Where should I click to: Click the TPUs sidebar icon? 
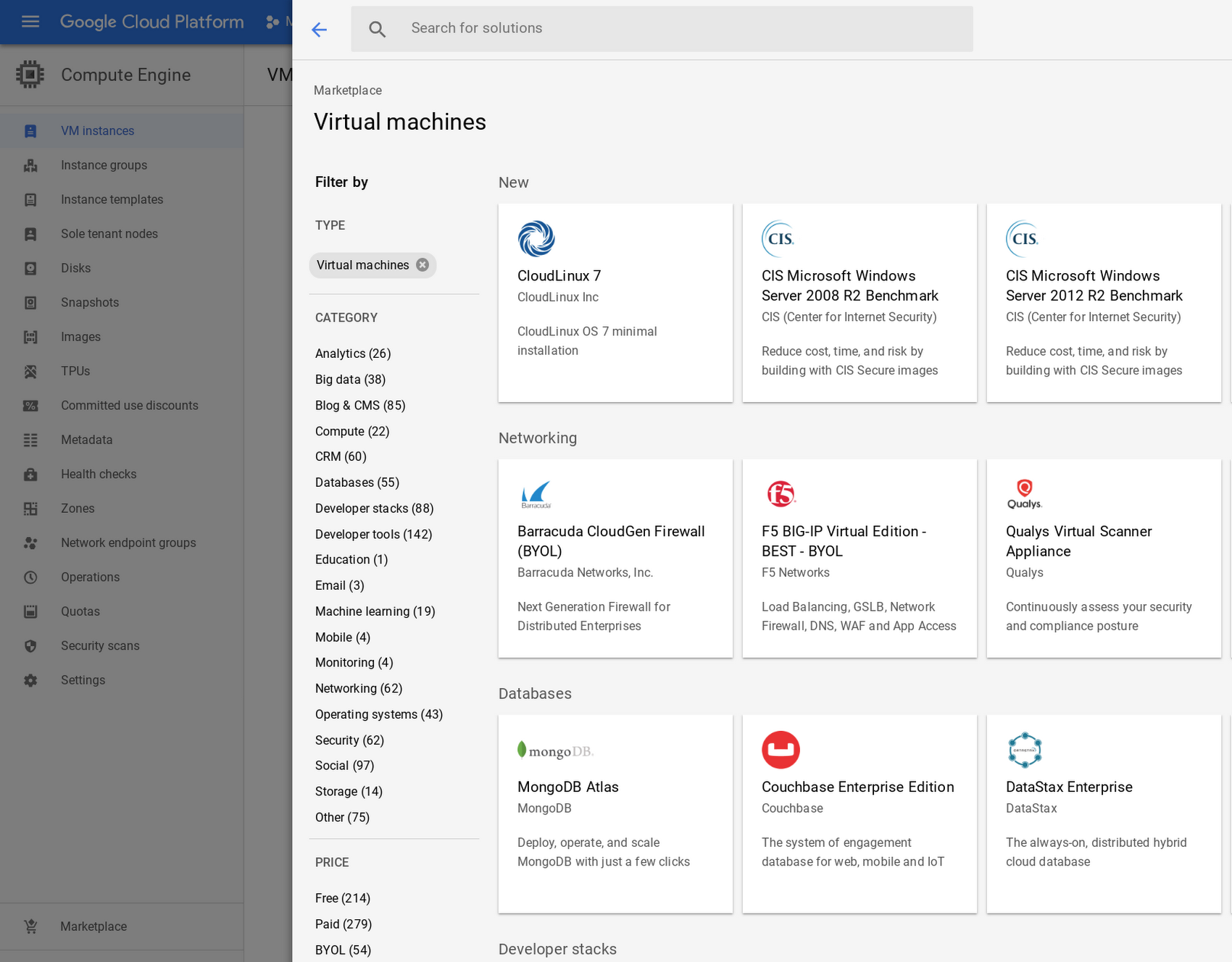pos(30,371)
